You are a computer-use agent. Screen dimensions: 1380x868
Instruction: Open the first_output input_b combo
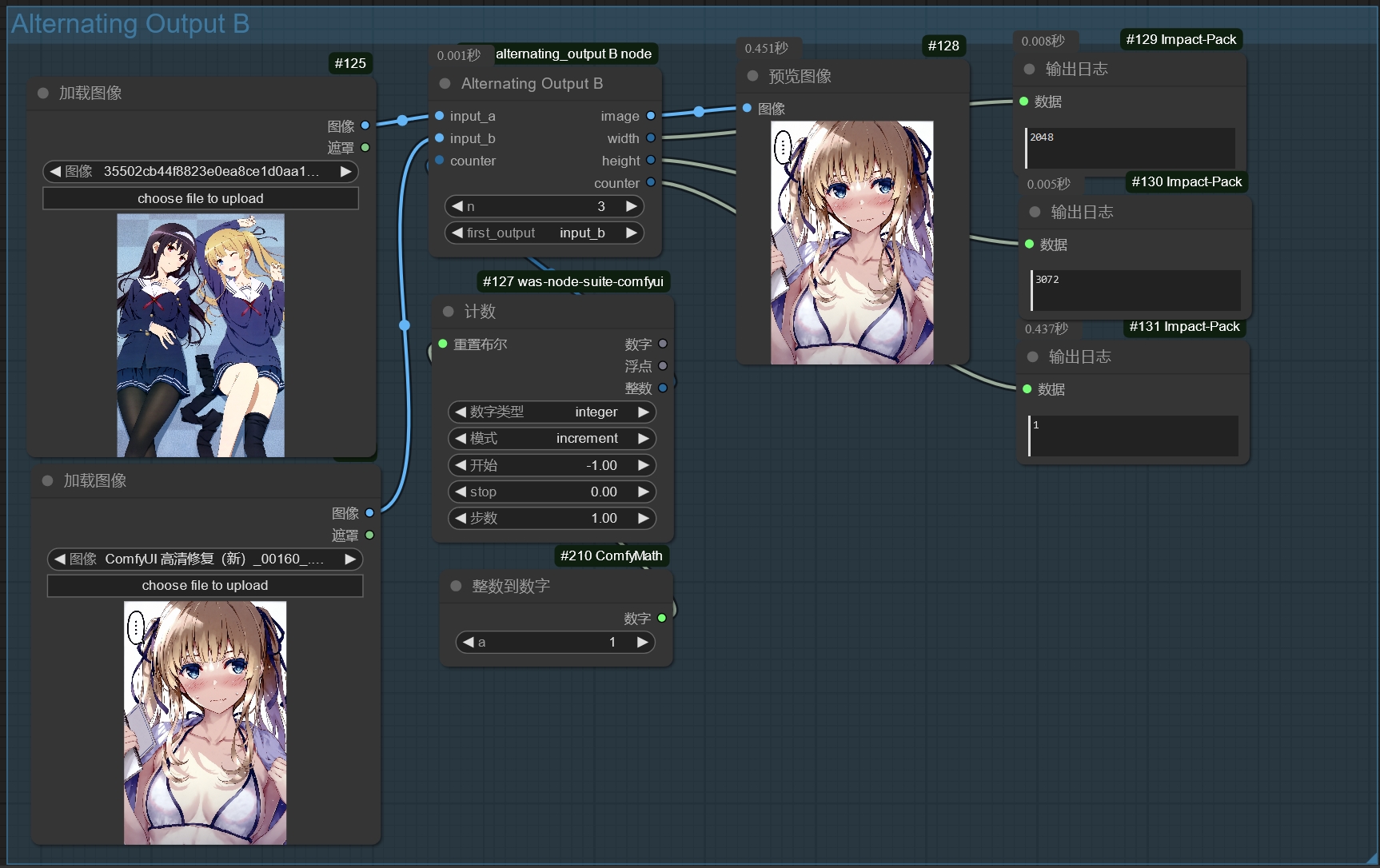(544, 233)
